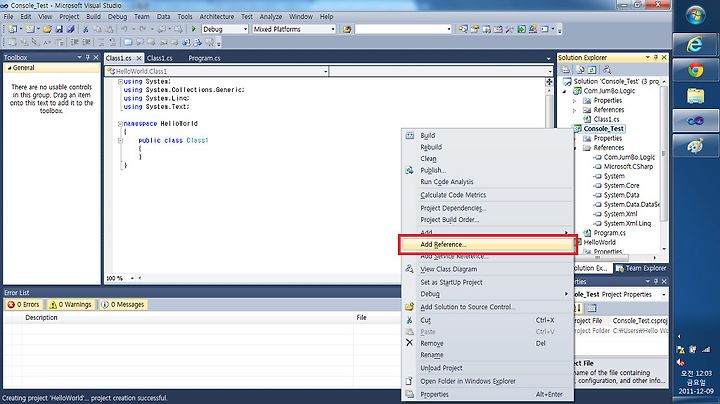Open Solution Explorer from the toolbar icon
Viewport: 720px width, 404px height.
point(463,29)
